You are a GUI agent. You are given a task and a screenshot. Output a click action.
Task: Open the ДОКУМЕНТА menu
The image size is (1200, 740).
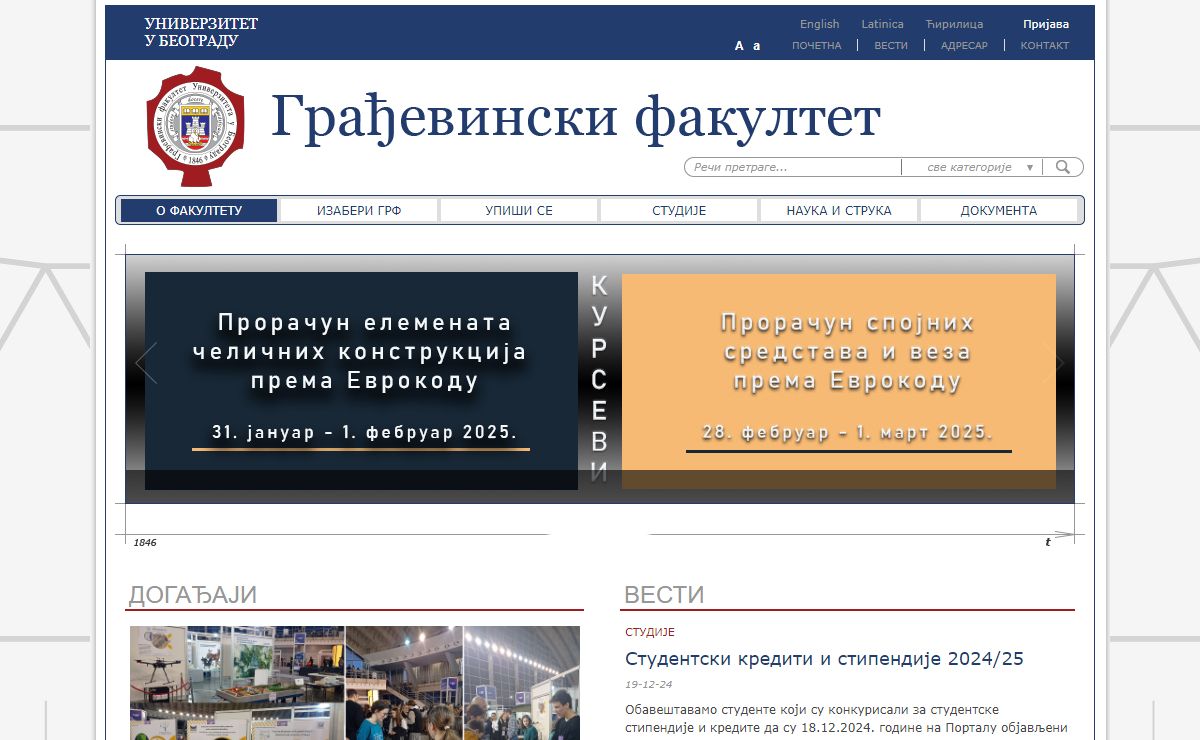pyautogui.click(x=999, y=210)
